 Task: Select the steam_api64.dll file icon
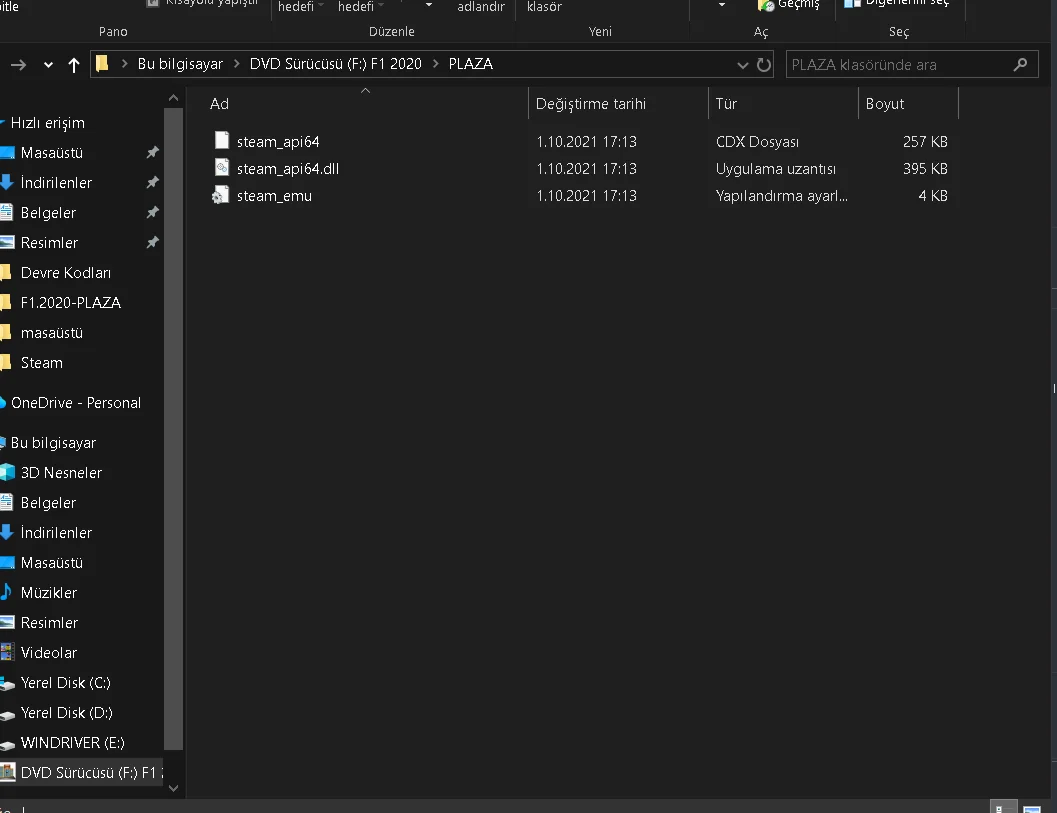221,167
